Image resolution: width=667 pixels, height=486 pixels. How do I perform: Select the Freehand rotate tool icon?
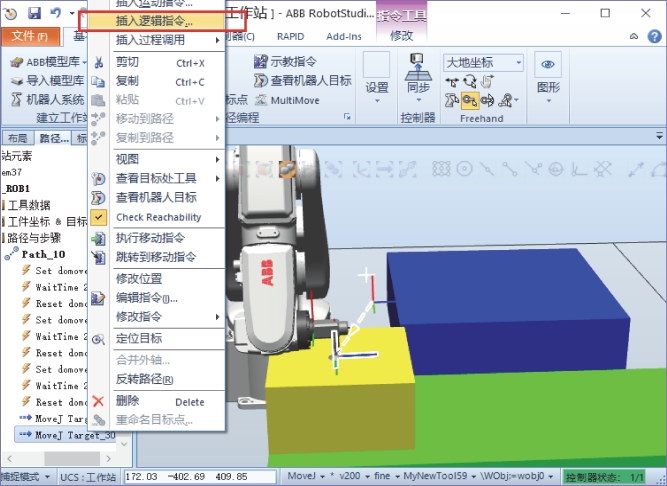(470, 81)
